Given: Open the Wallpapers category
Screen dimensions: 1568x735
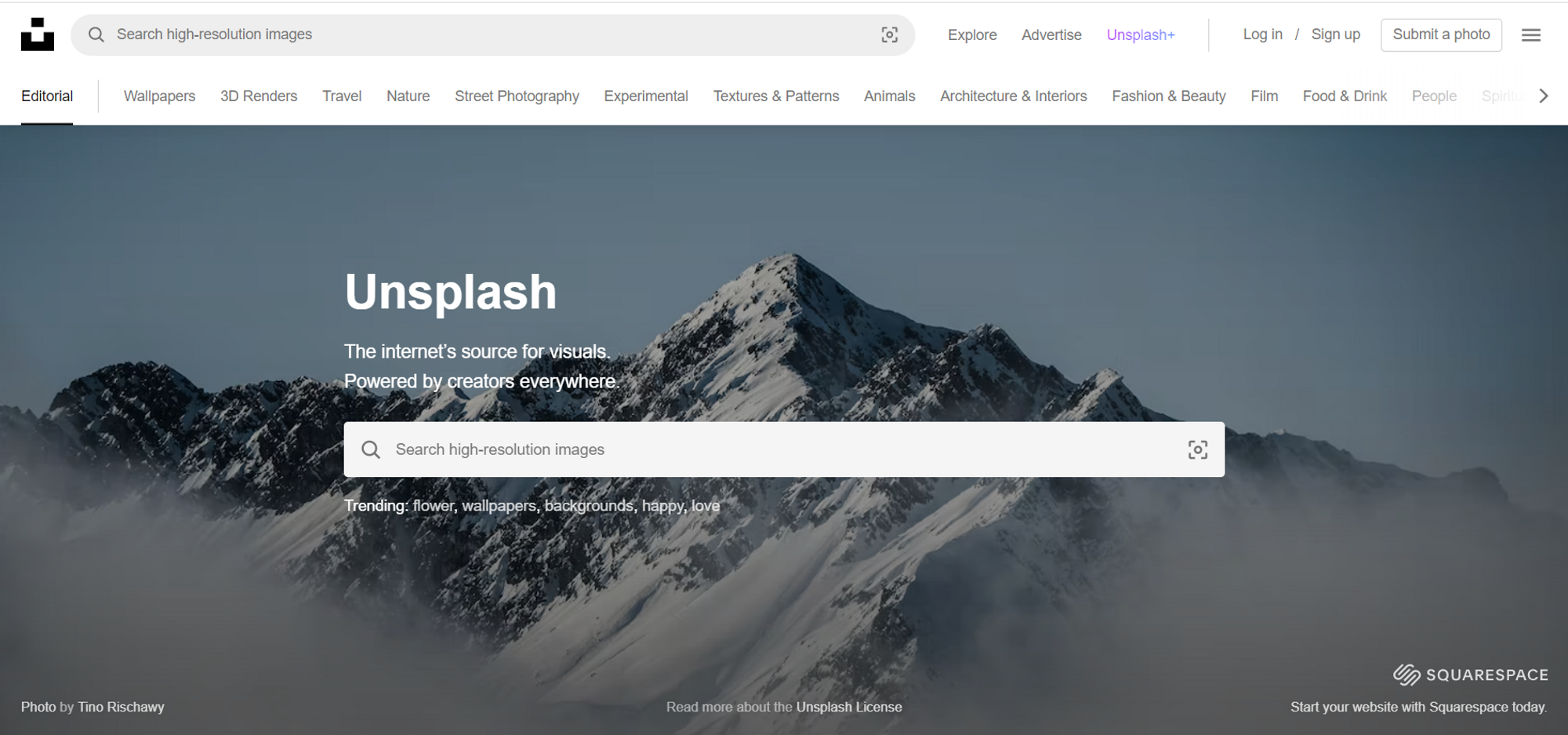Looking at the screenshot, I should [x=159, y=96].
